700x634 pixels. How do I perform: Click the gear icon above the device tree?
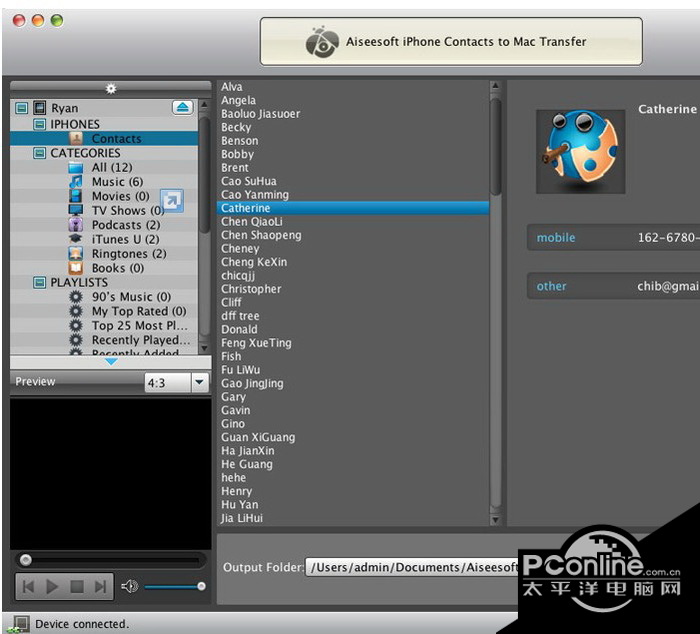[x=110, y=88]
